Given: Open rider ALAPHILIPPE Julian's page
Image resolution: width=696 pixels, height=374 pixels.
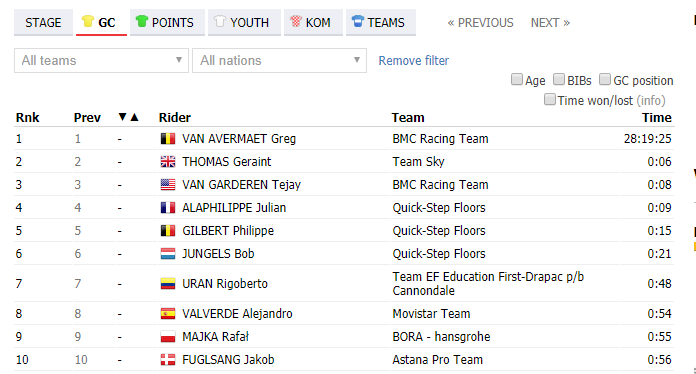Looking at the screenshot, I should click(234, 208).
